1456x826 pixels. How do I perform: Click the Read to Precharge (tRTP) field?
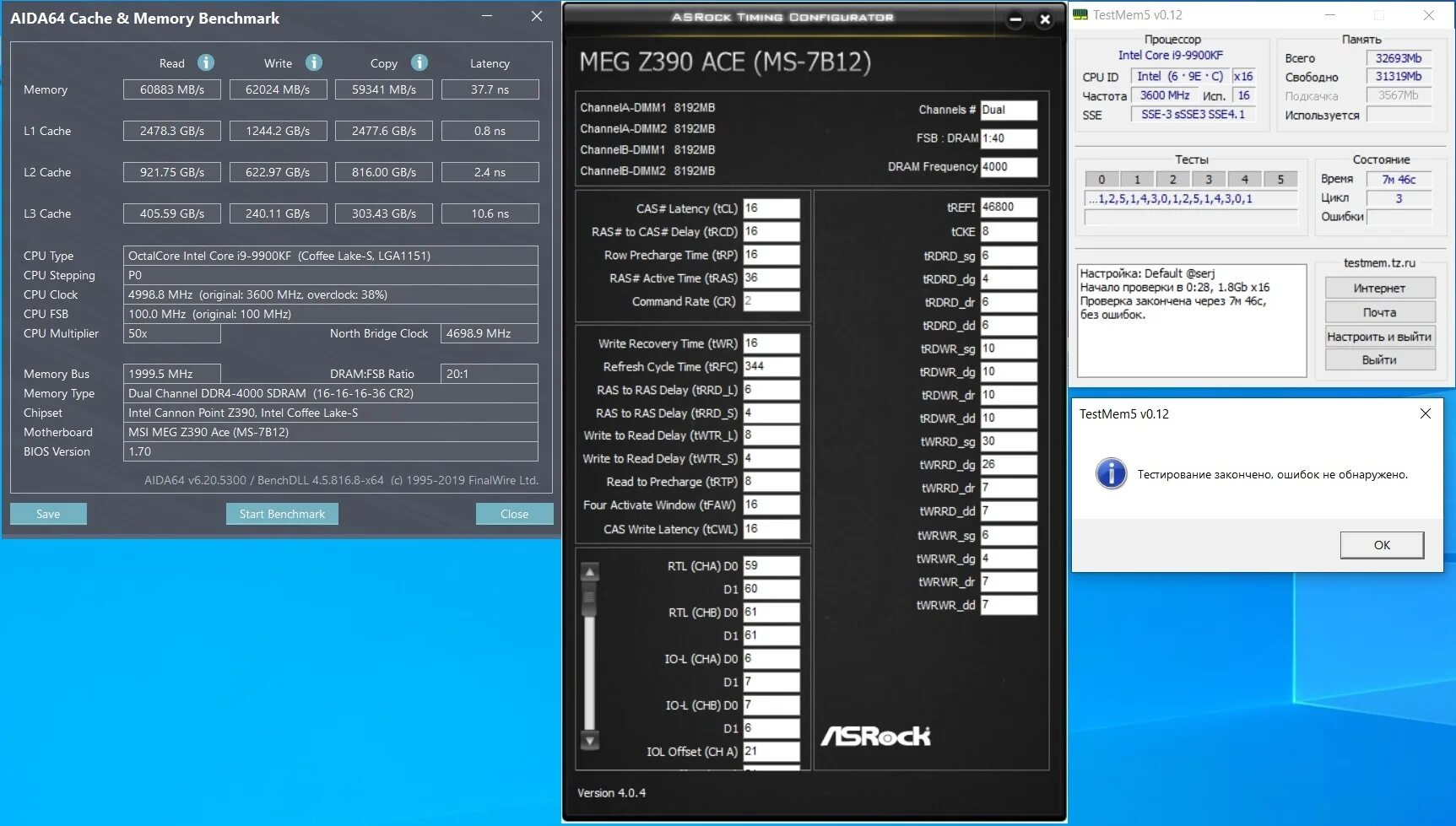pyautogui.click(x=771, y=482)
